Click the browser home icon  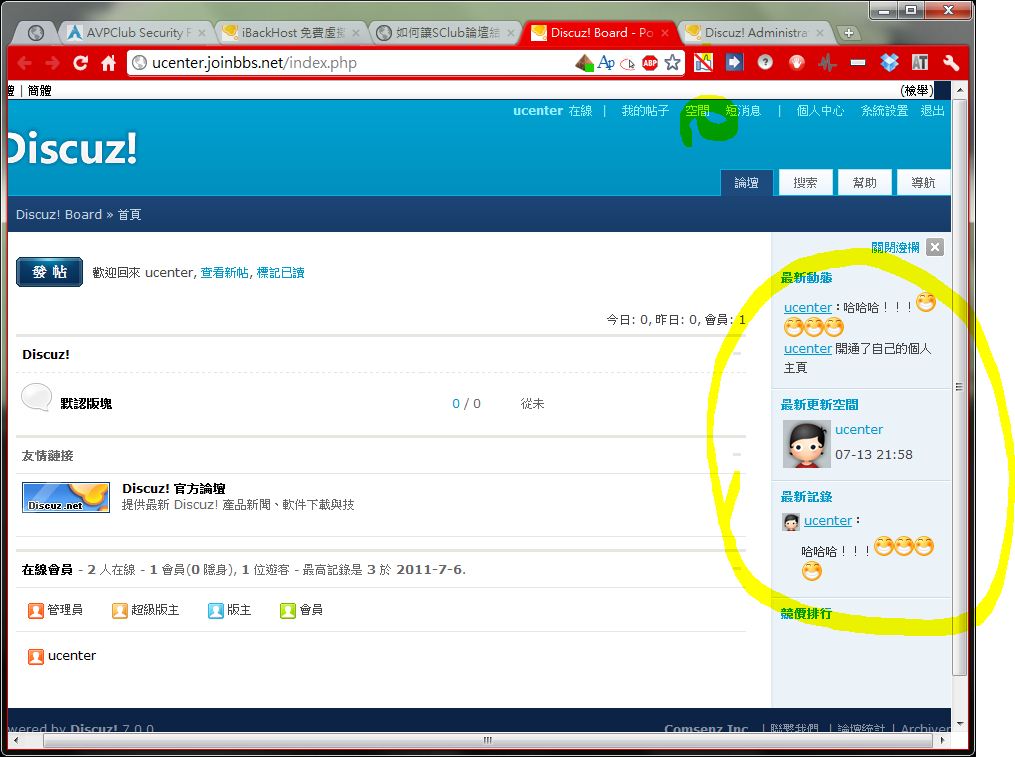coord(109,63)
